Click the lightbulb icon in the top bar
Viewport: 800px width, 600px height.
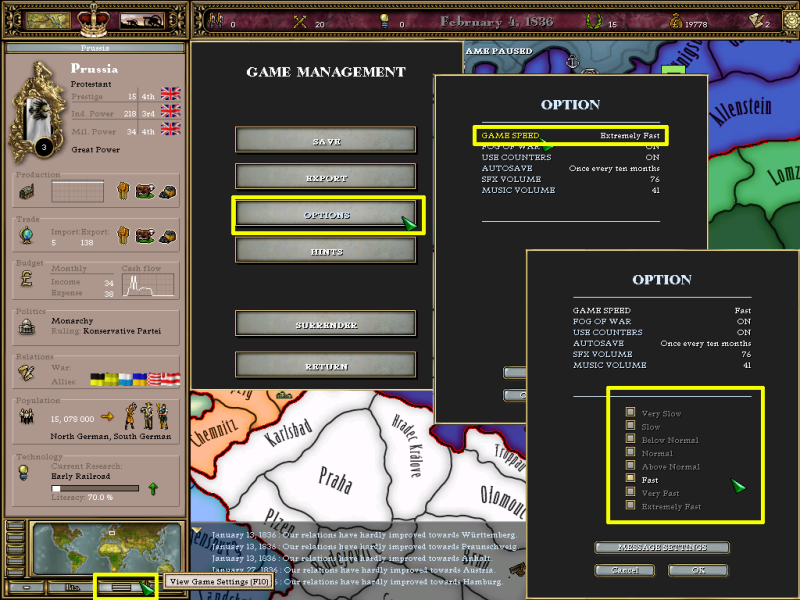click(x=384, y=21)
